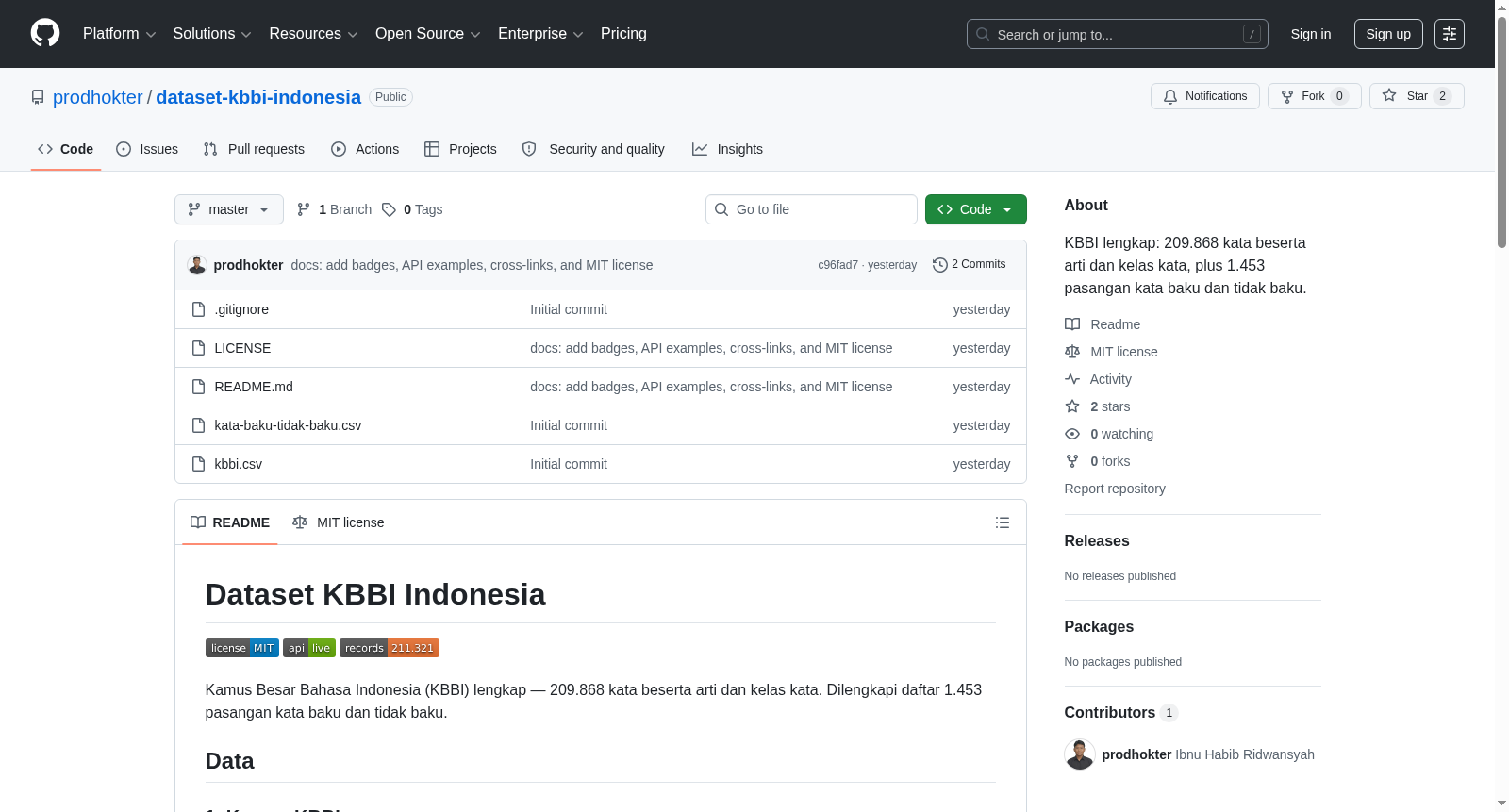The width and height of the screenshot is (1509, 812).
Task: Click the fork icon beside 0 forks
Action: coord(1072,461)
